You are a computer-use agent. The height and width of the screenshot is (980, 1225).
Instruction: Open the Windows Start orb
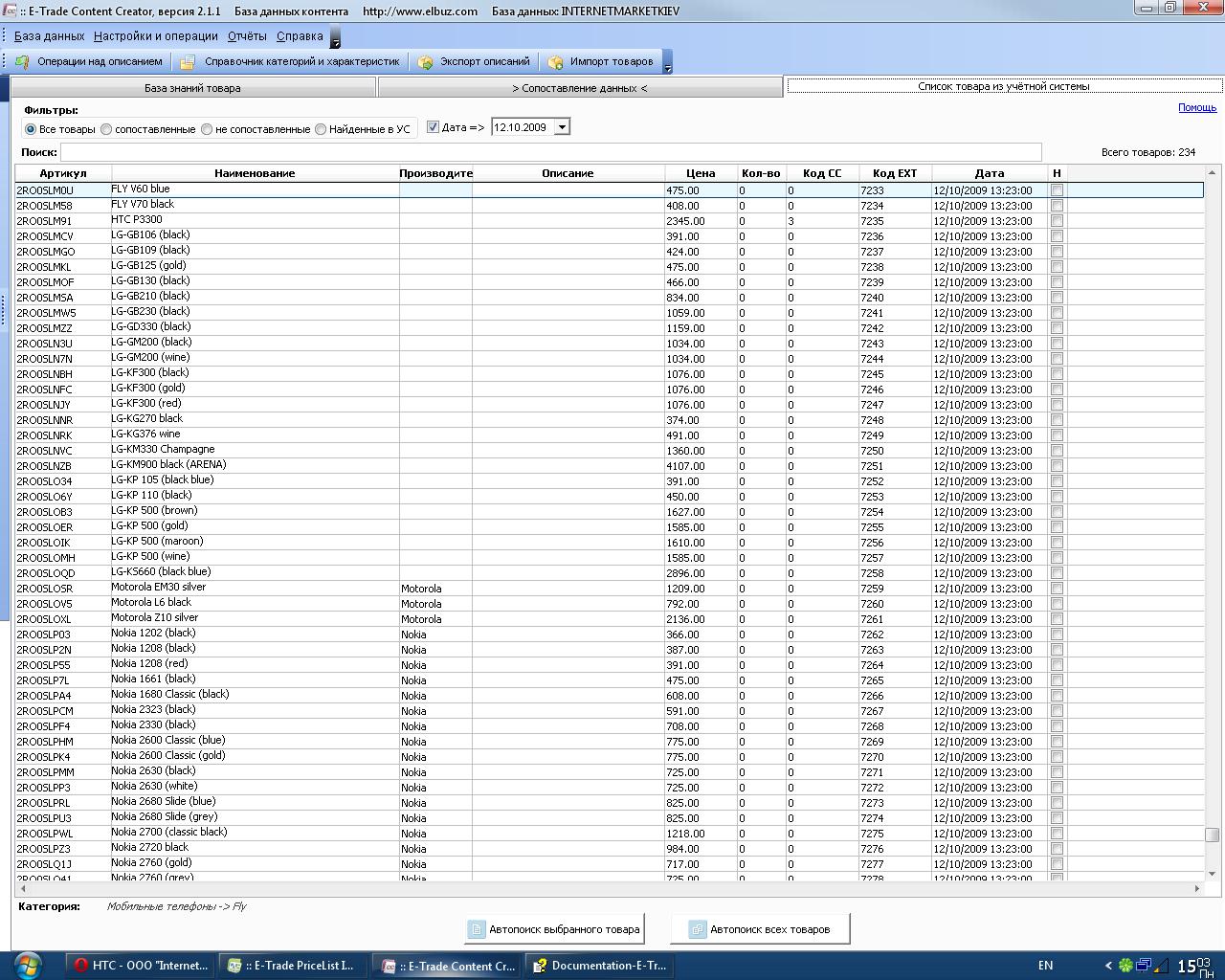point(27,965)
